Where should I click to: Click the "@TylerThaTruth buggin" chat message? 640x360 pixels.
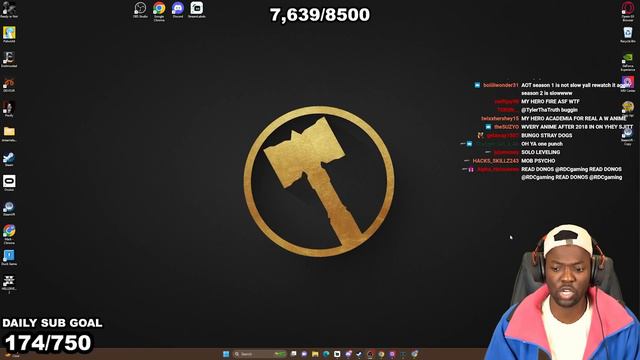pyautogui.click(x=549, y=110)
